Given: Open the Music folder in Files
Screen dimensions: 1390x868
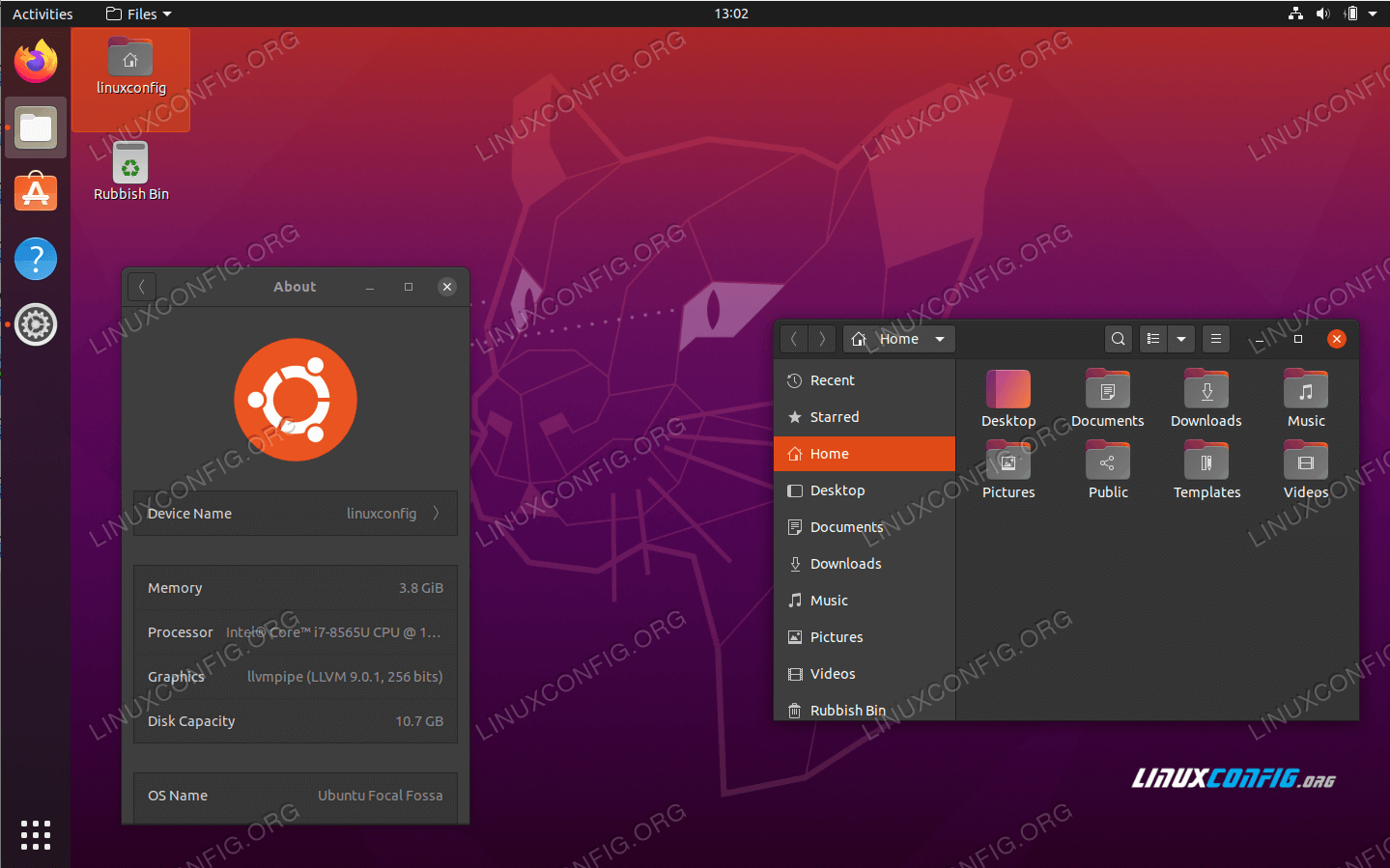Looking at the screenshot, I should (x=1305, y=389).
